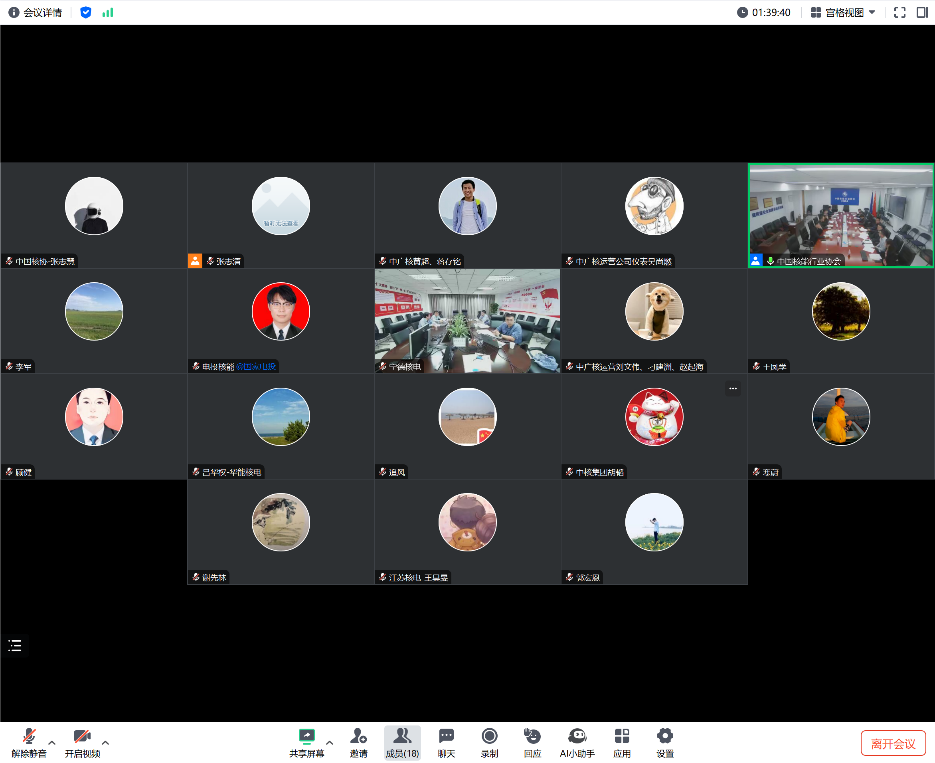Turn on camera with 开启视频
The height and width of the screenshot is (763, 935).
(82, 742)
